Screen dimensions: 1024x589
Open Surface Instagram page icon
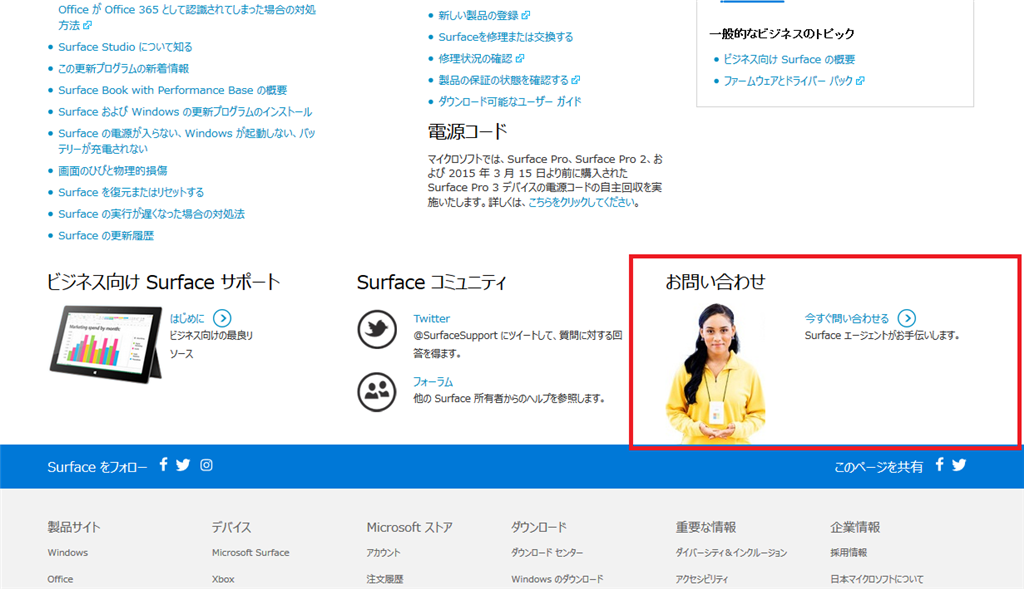click(x=206, y=465)
